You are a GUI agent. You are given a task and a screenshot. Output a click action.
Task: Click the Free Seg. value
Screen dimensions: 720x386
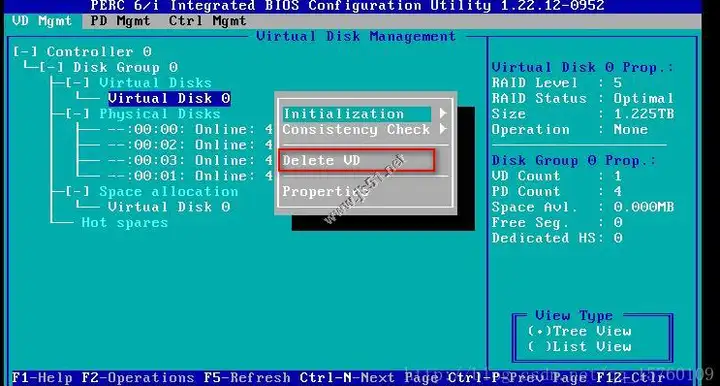pyautogui.click(x=618, y=223)
